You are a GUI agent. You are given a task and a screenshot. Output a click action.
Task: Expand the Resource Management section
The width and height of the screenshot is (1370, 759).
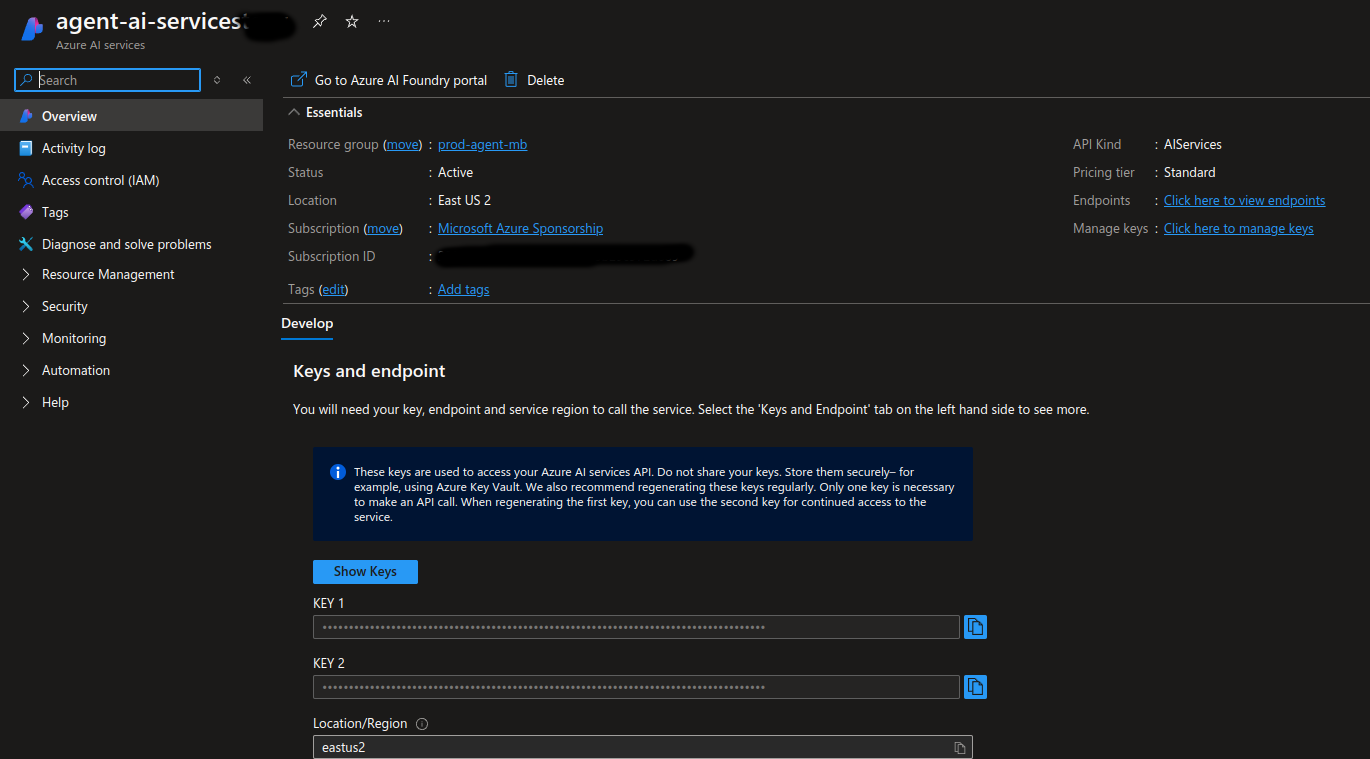[26, 274]
